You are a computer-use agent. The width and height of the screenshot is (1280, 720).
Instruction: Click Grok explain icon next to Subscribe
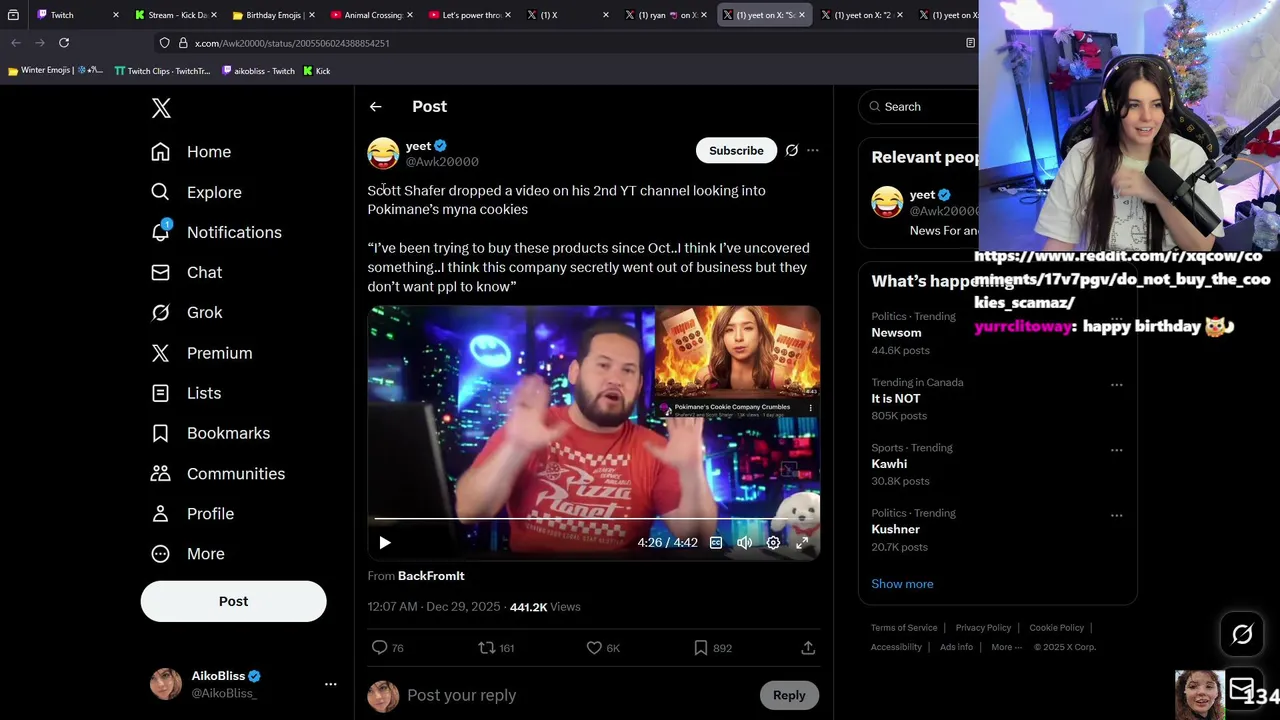[x=792, y=150]
